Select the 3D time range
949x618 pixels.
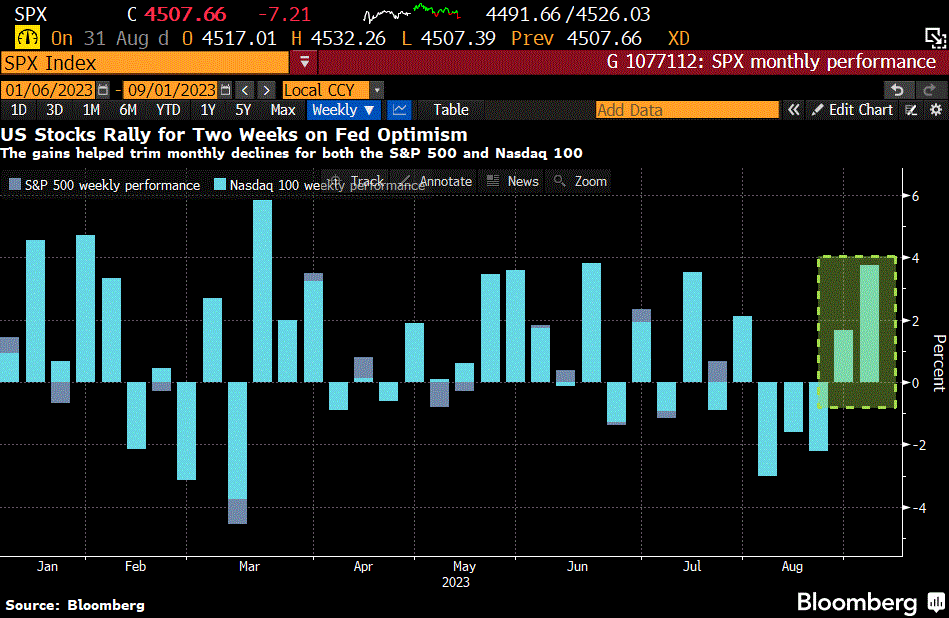pos(54,110)
